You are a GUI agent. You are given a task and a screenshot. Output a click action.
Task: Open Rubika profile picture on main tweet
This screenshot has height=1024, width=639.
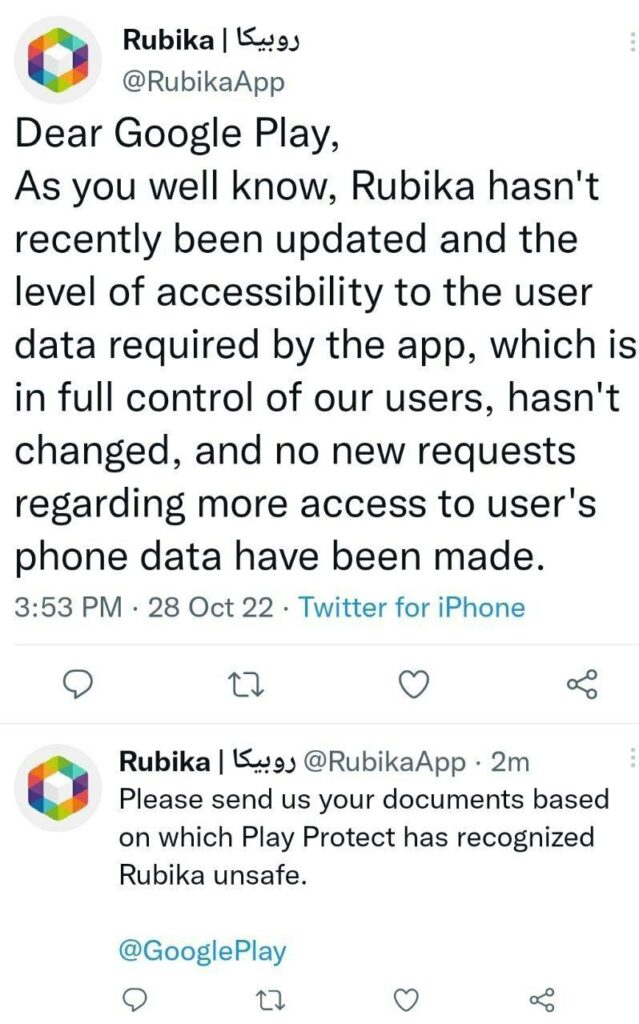57,59
